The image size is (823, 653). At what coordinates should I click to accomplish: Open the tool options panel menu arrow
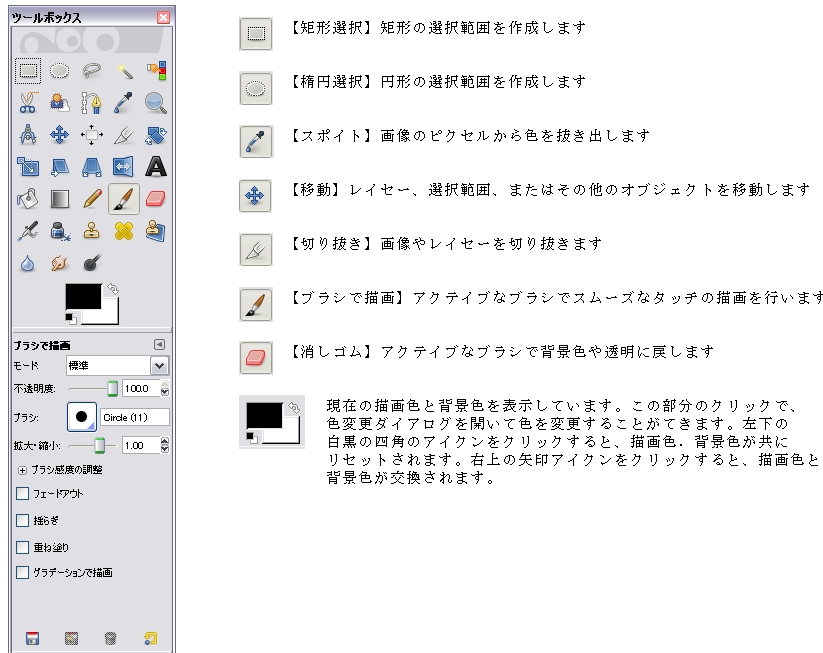point(158,345)
